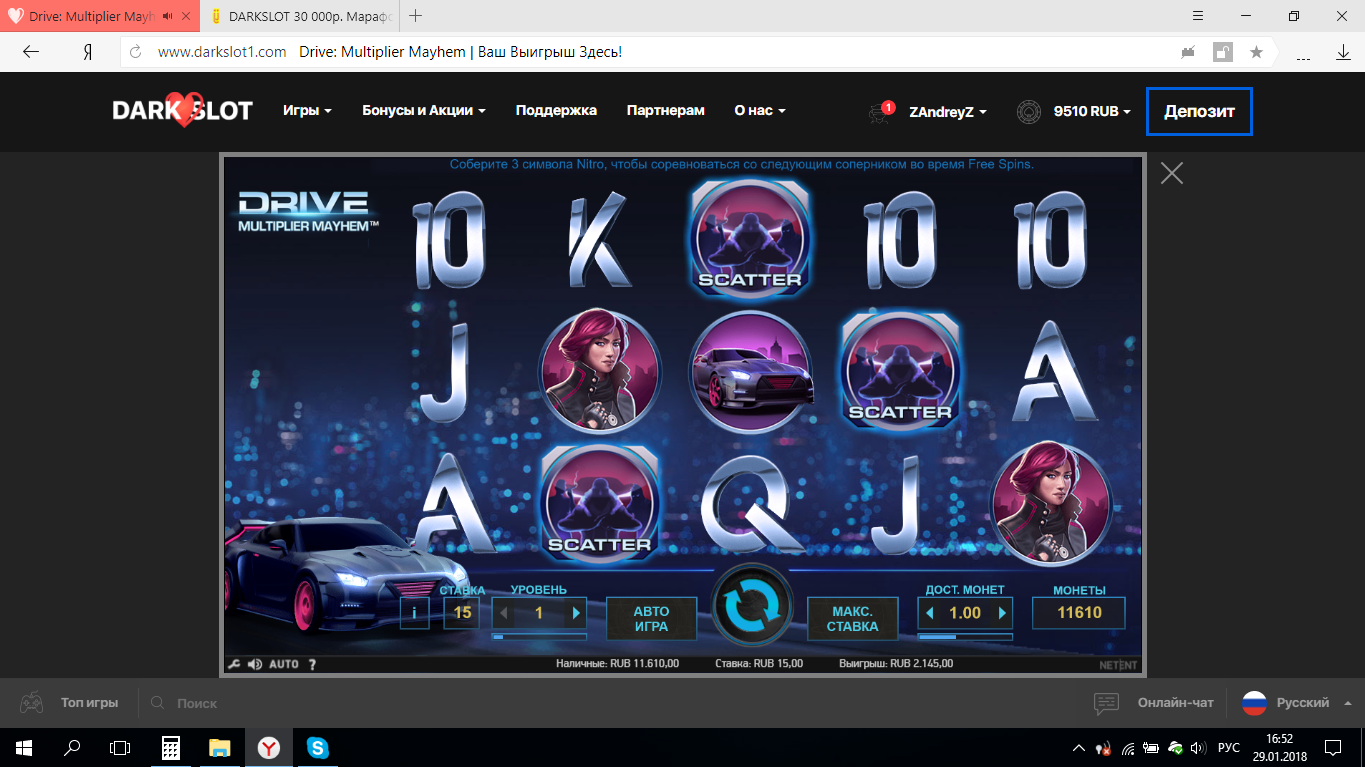
Task: Open the Игры dropdown menu
Action: pyautogui.click(x=307, y=111)
